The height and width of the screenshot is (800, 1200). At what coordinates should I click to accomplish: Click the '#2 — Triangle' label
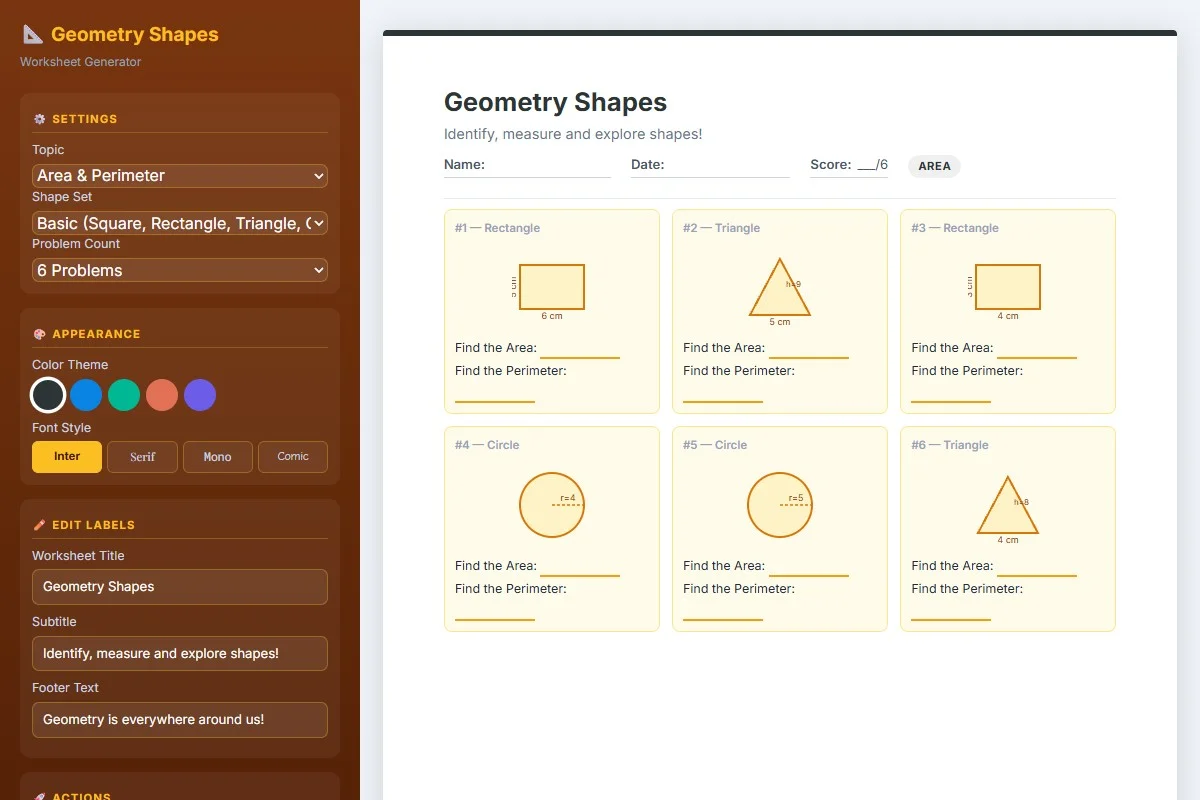coord(722,228)
